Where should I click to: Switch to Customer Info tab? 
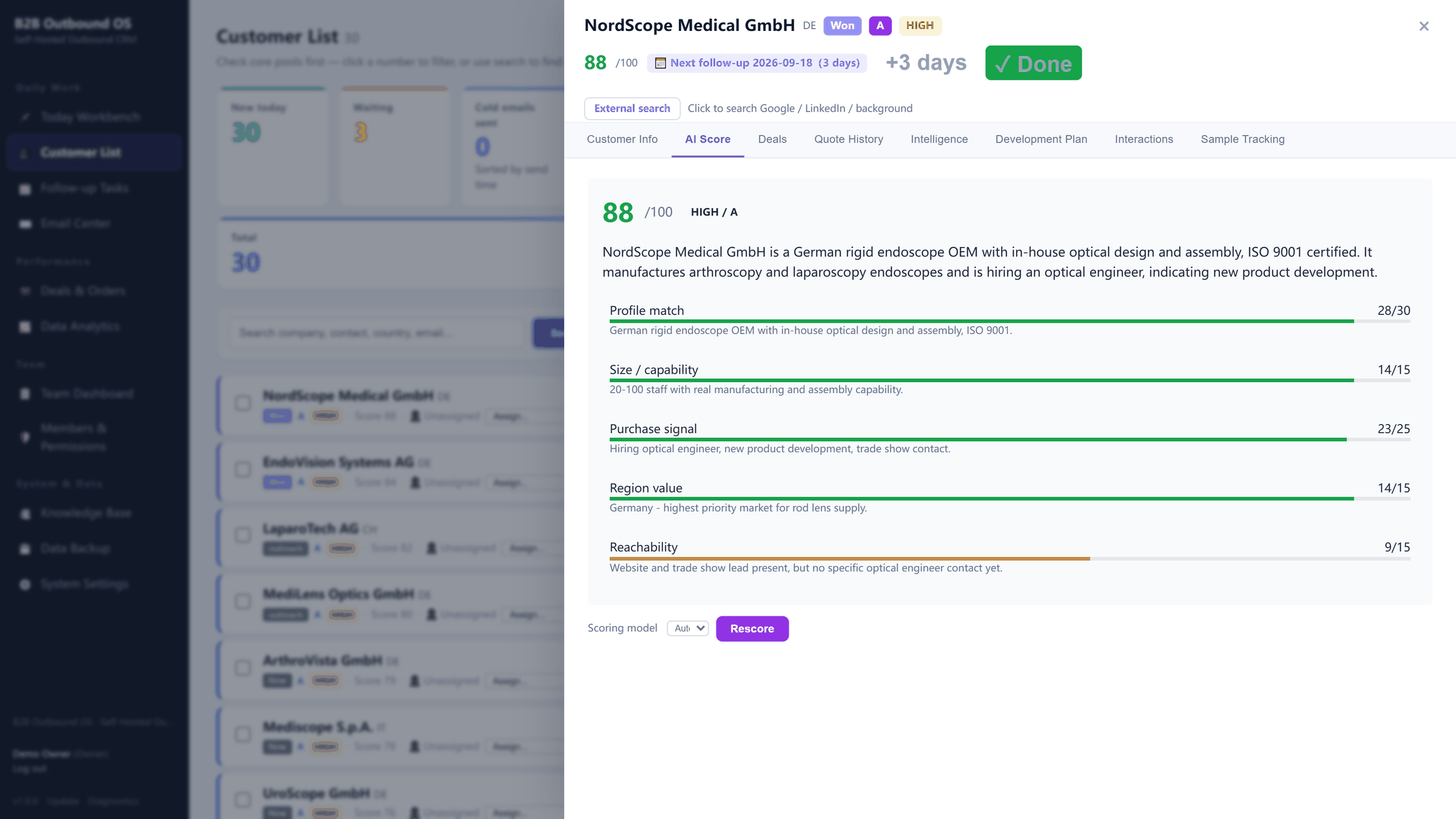(x=622, y=140)
